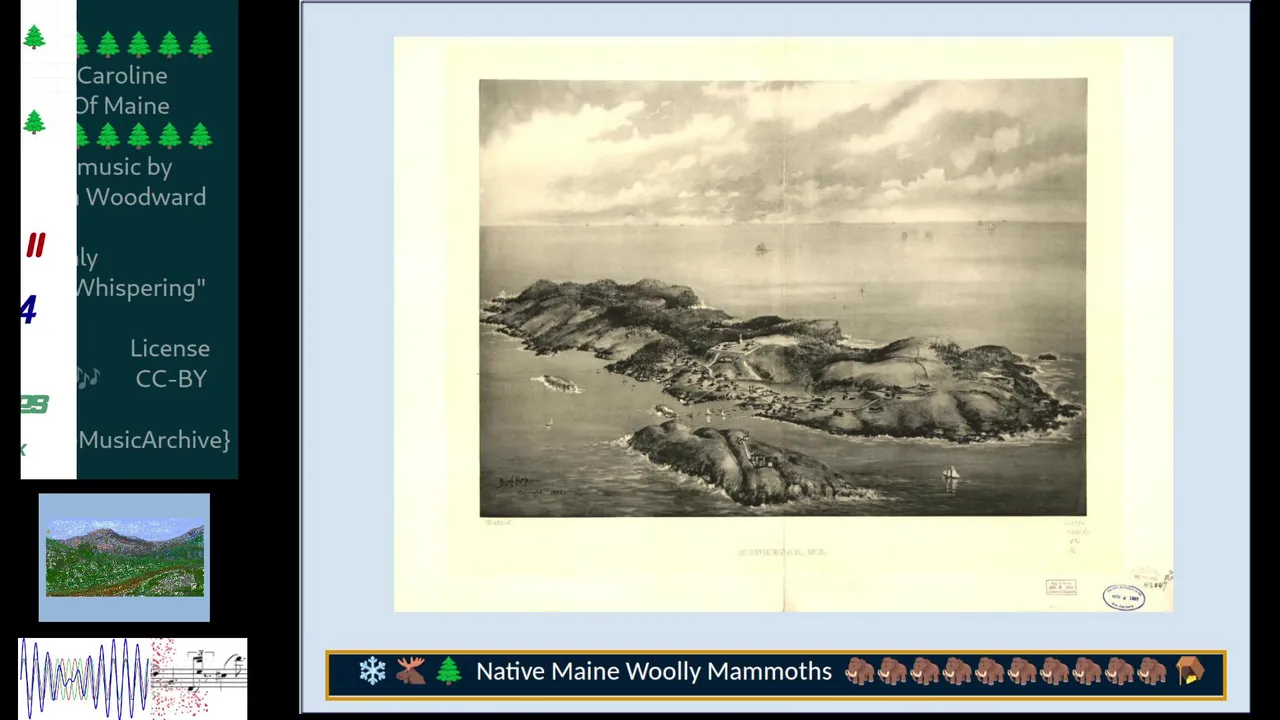The image size is (1280, 720).
Task: Click the "Caroline" text in the credits panel
Action: coord(122,75)
